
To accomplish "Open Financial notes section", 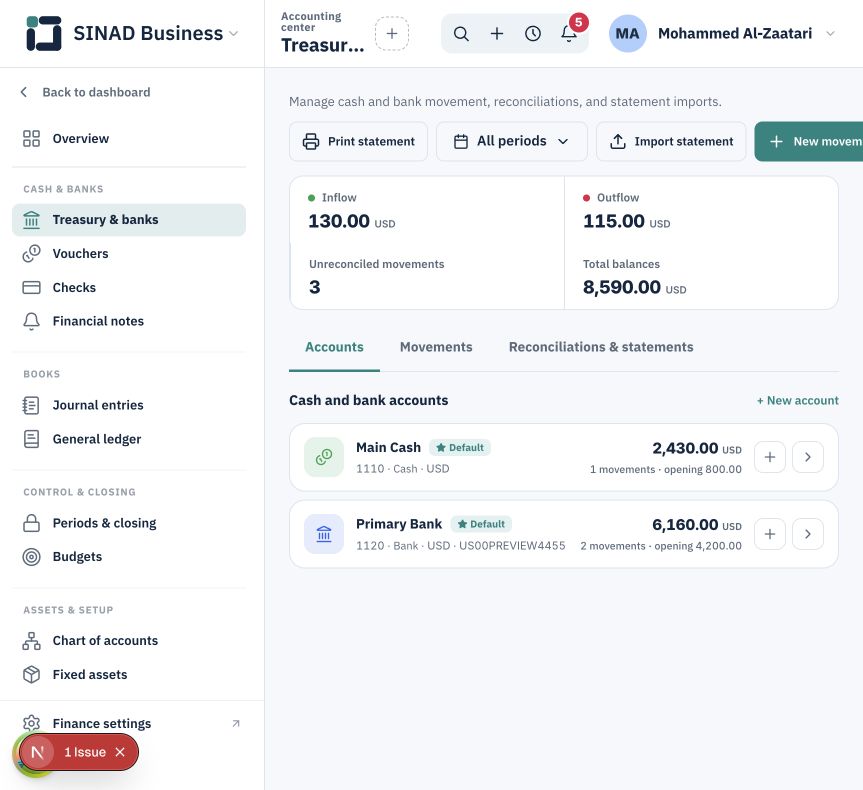I will tap(129, 321).
